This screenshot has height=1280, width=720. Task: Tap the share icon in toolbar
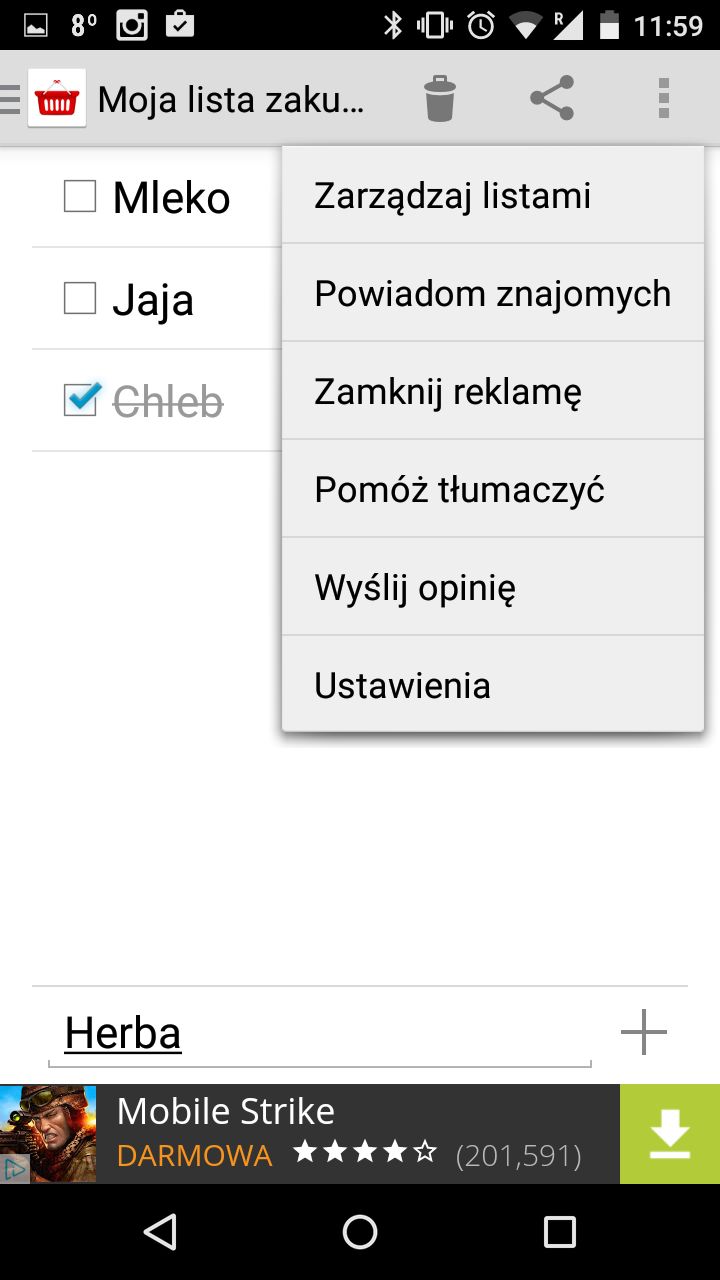coord(552,98)
